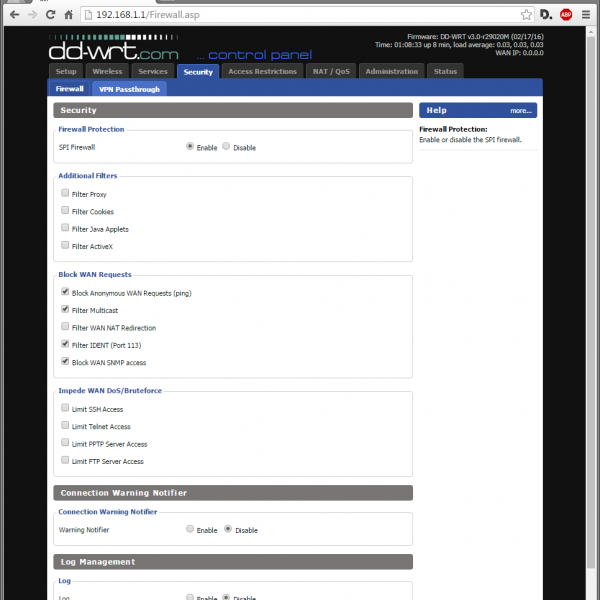Check Limit SSH Access

(65, 410)
